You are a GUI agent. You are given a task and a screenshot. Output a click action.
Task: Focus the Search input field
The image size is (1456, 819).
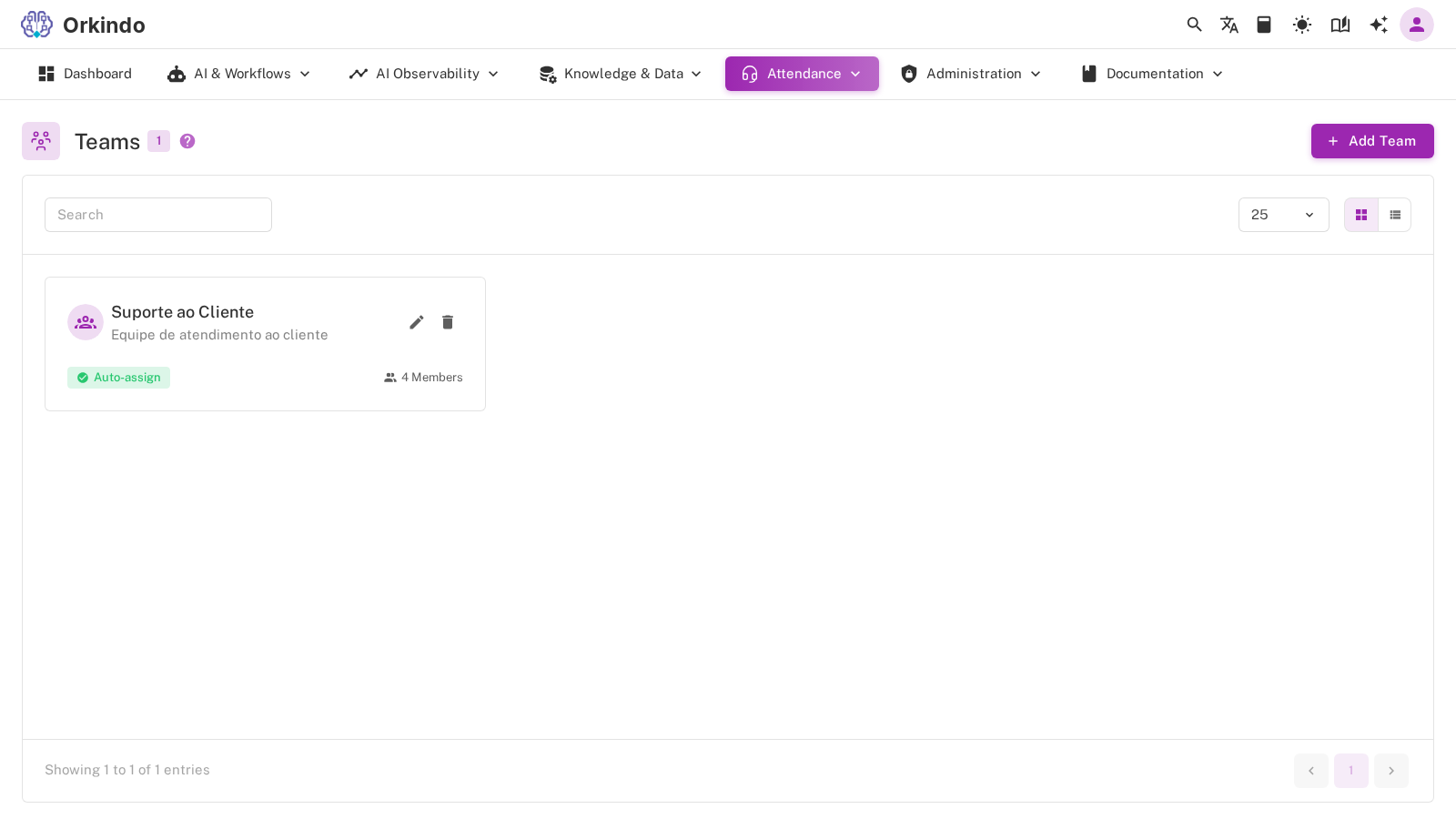click(158, 215)
